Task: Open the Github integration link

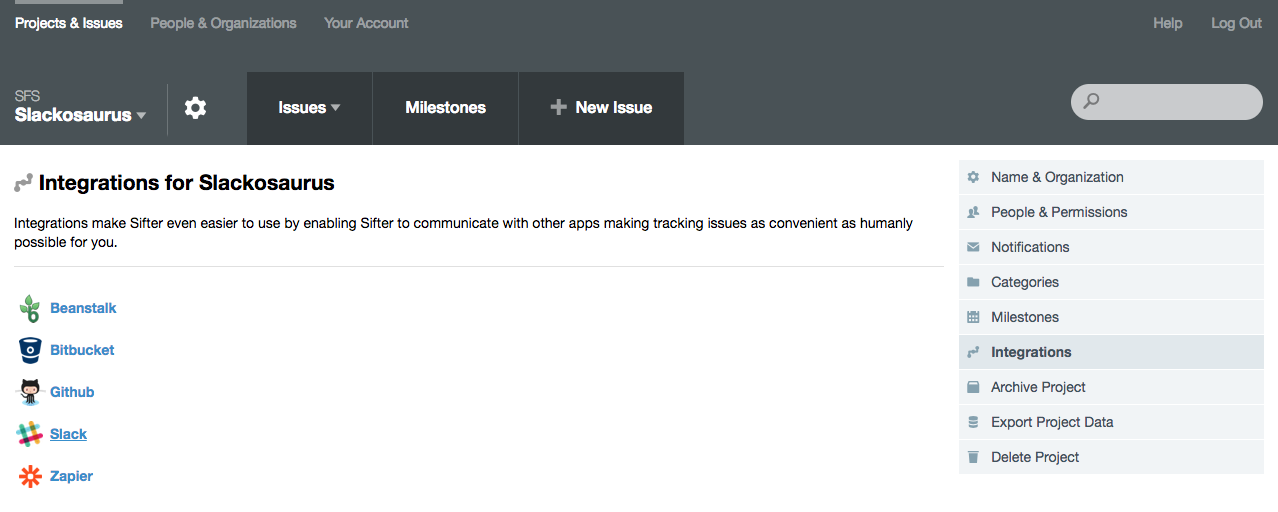Action: (72, 392)
